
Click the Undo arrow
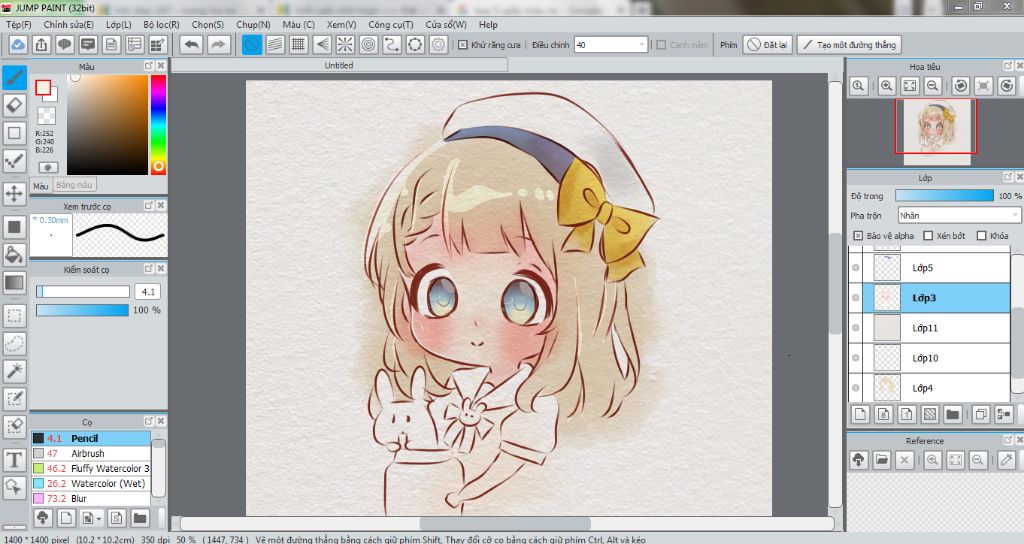tap(191, 44)
